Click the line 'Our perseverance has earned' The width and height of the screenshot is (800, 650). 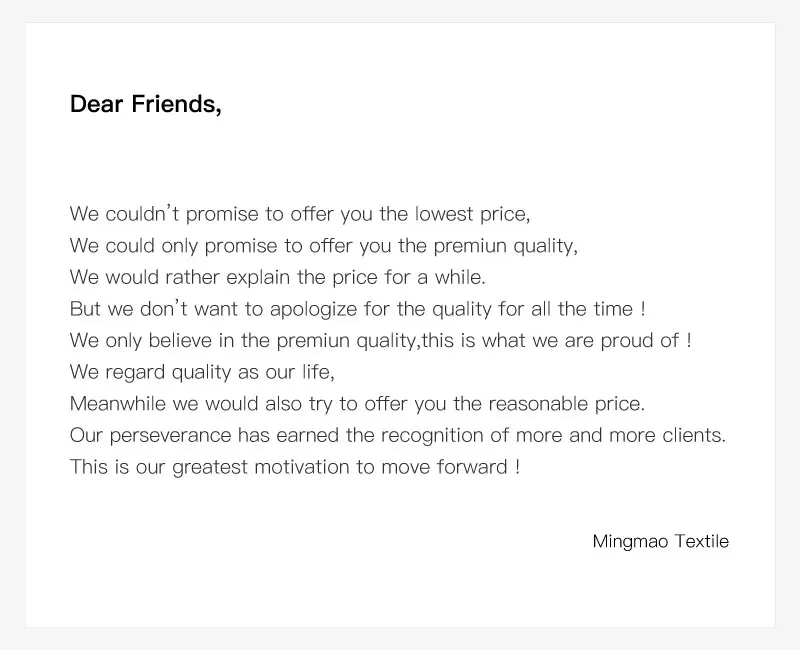point(397,436)
